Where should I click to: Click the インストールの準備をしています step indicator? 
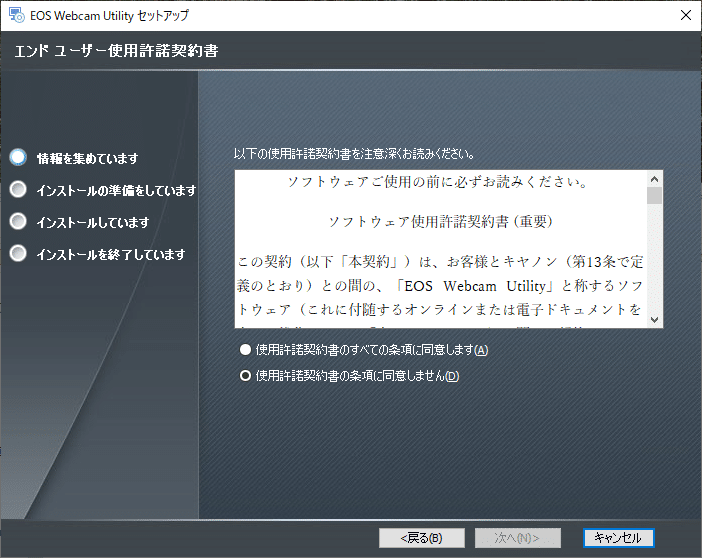tap(18, 189)
